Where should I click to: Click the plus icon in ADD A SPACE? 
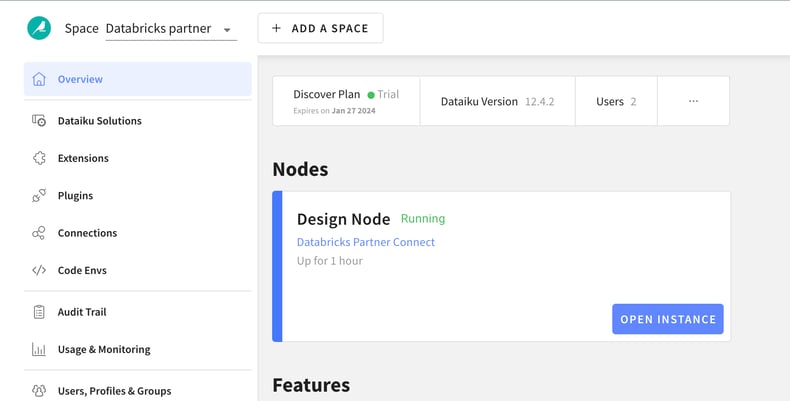(276, 28)
